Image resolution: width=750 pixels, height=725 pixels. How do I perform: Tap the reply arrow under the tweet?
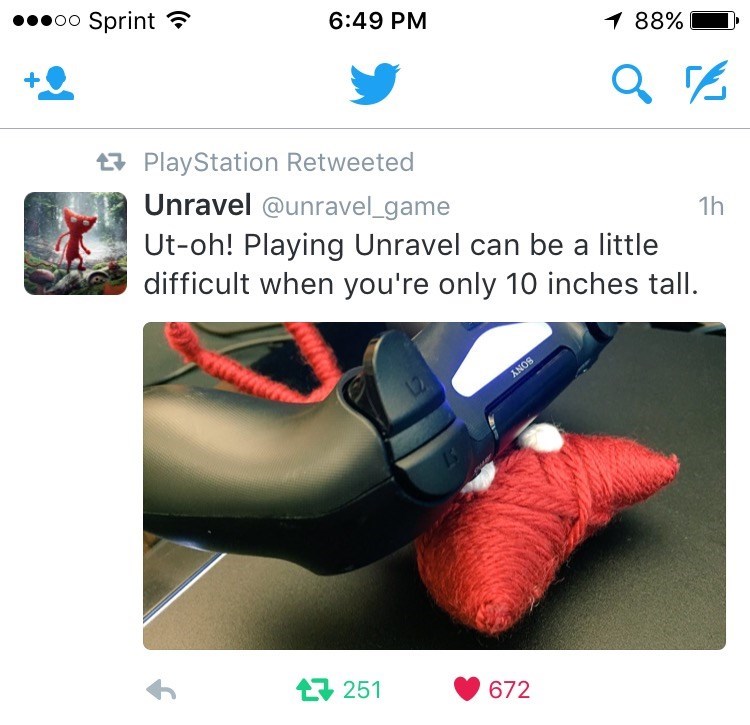[161, 690]
